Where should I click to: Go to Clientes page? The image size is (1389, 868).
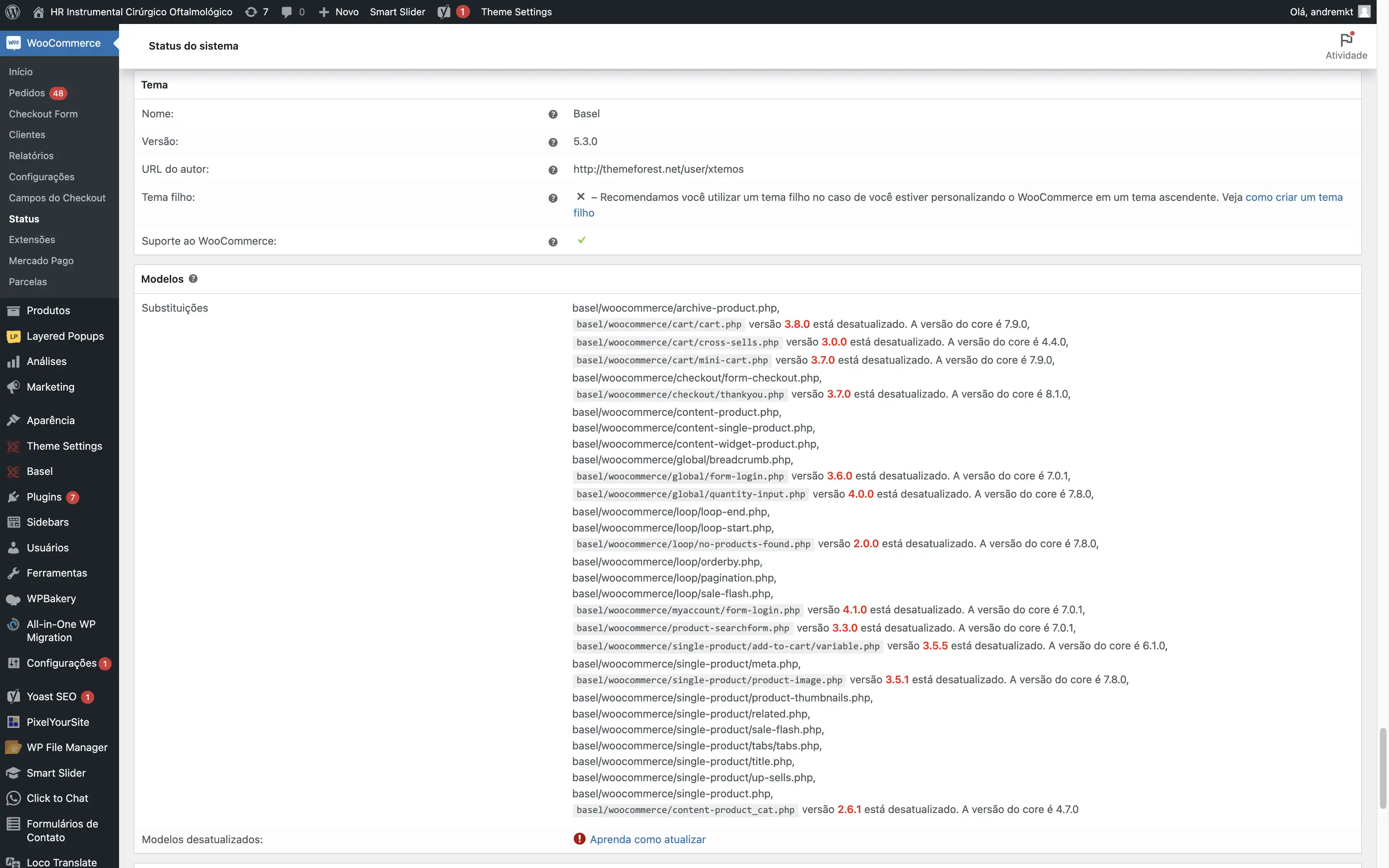pyautogui.click(x=27, y=134)
